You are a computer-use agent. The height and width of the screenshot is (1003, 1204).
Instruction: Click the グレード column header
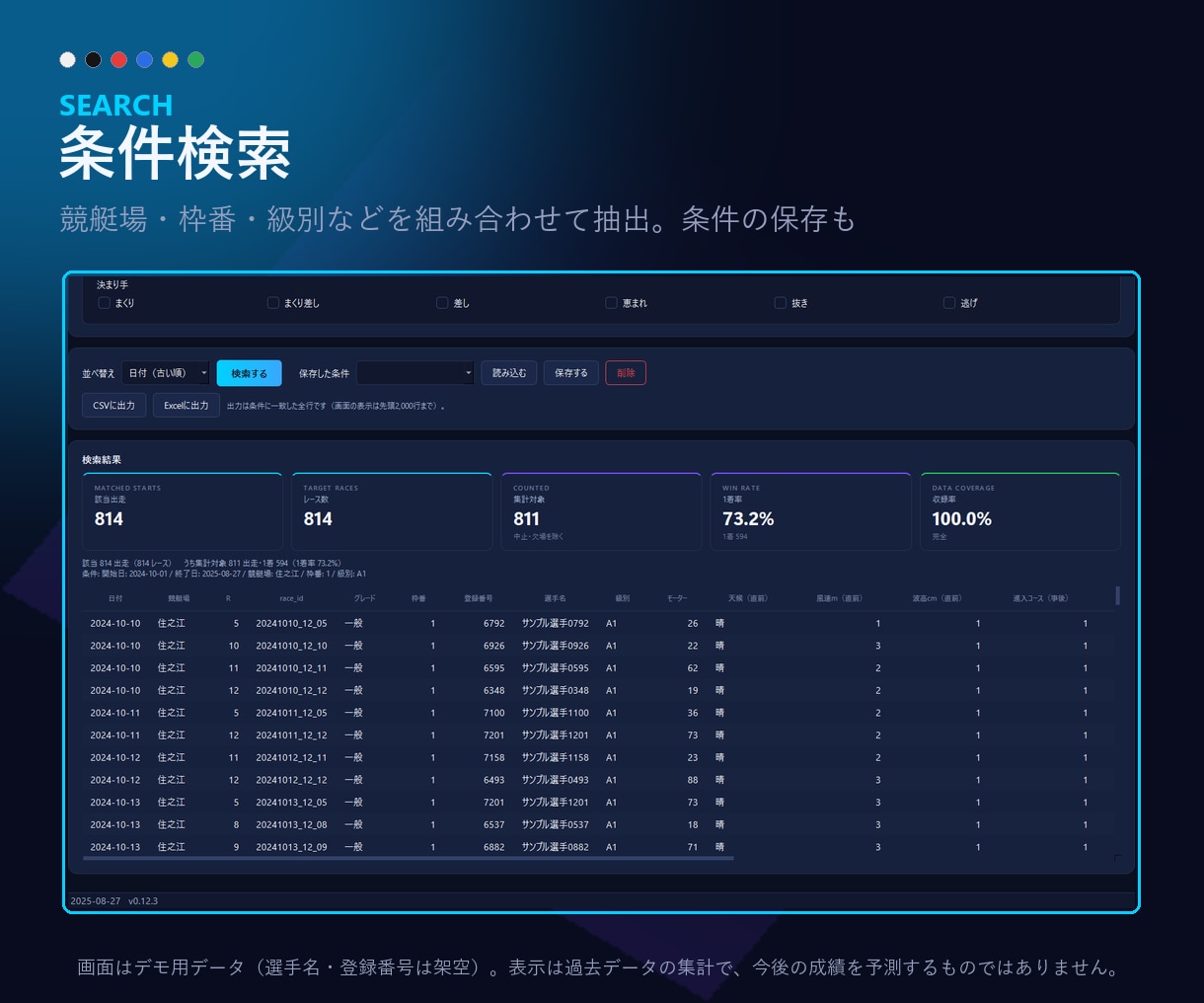coord(365,598)
